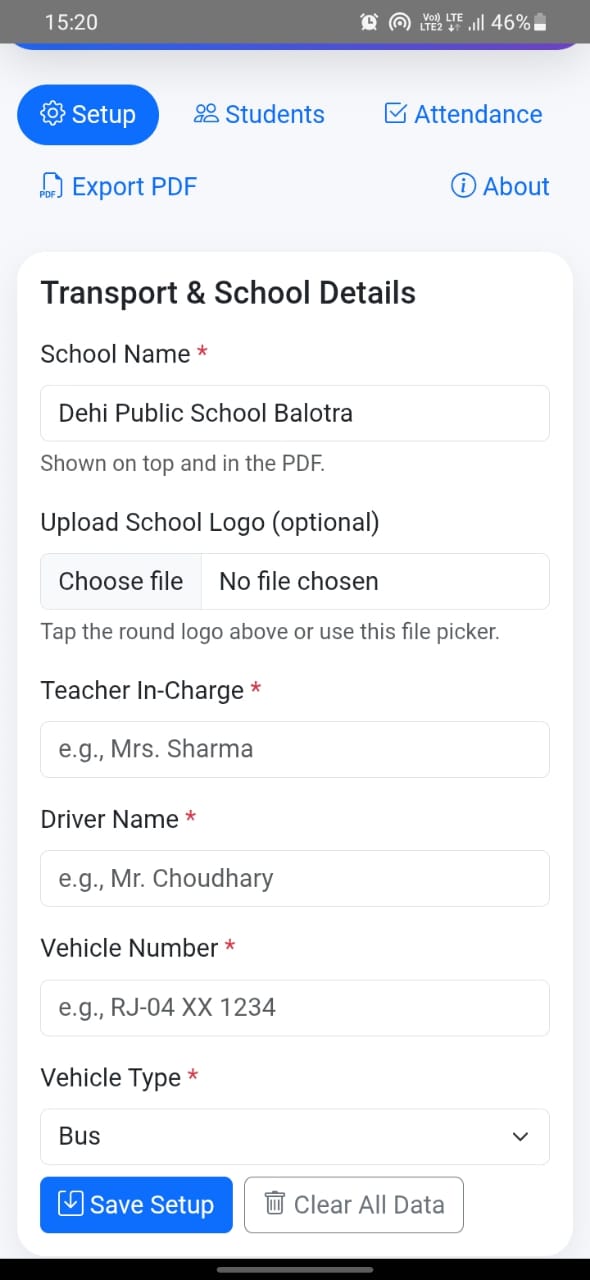This screenshot has width=590, height=1280.
Task: Click the PDF document icon beside Export PDF
Action: [49, 185]
